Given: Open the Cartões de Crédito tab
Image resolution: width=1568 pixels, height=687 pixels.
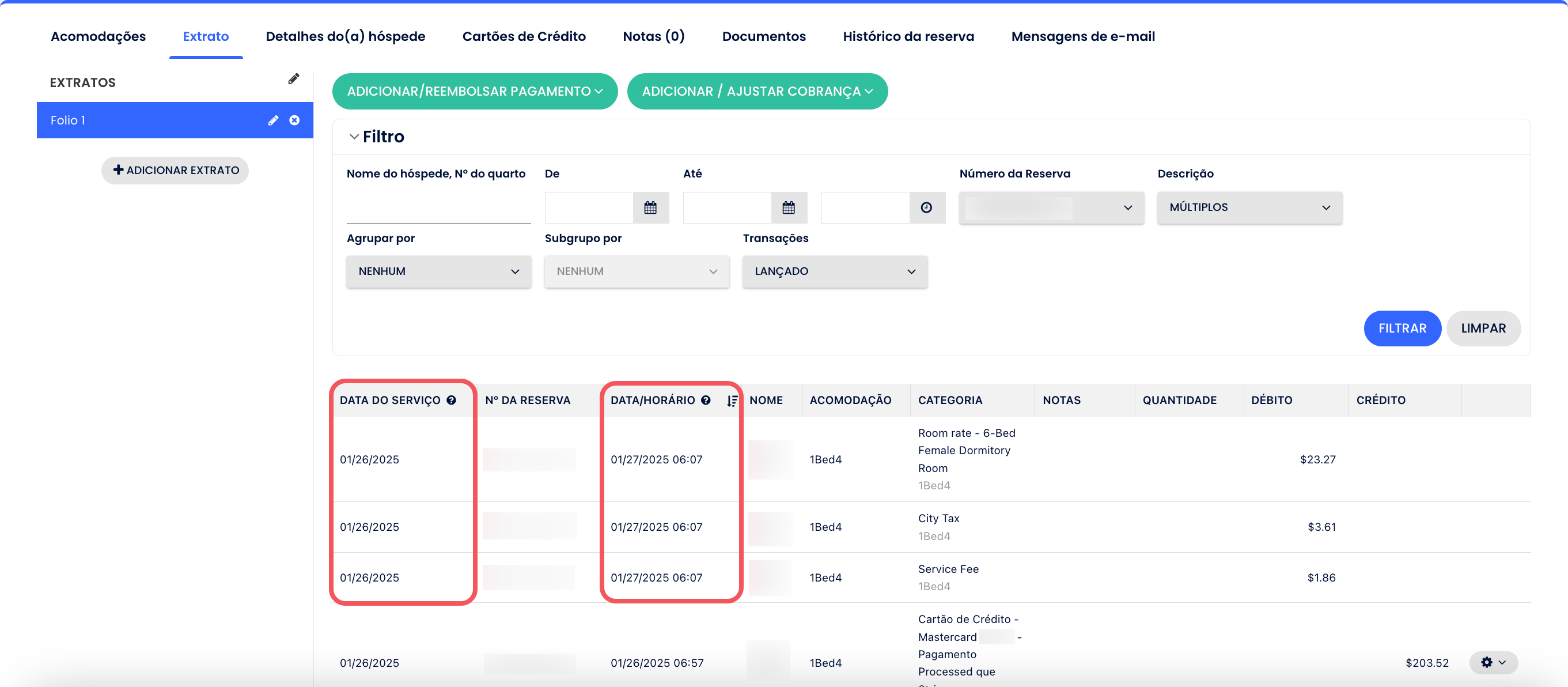Looking at the screenshot, I should tap(524, 36).
